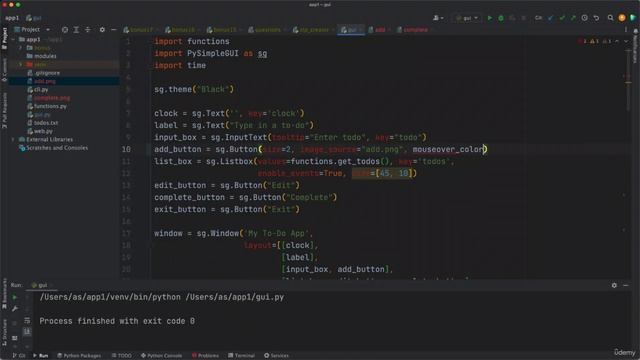Image resolution: width=640 pixels, height=360 pixels.
Task: Select the gui editor tab
Action: pyautogui.click(x=350, y=30)
